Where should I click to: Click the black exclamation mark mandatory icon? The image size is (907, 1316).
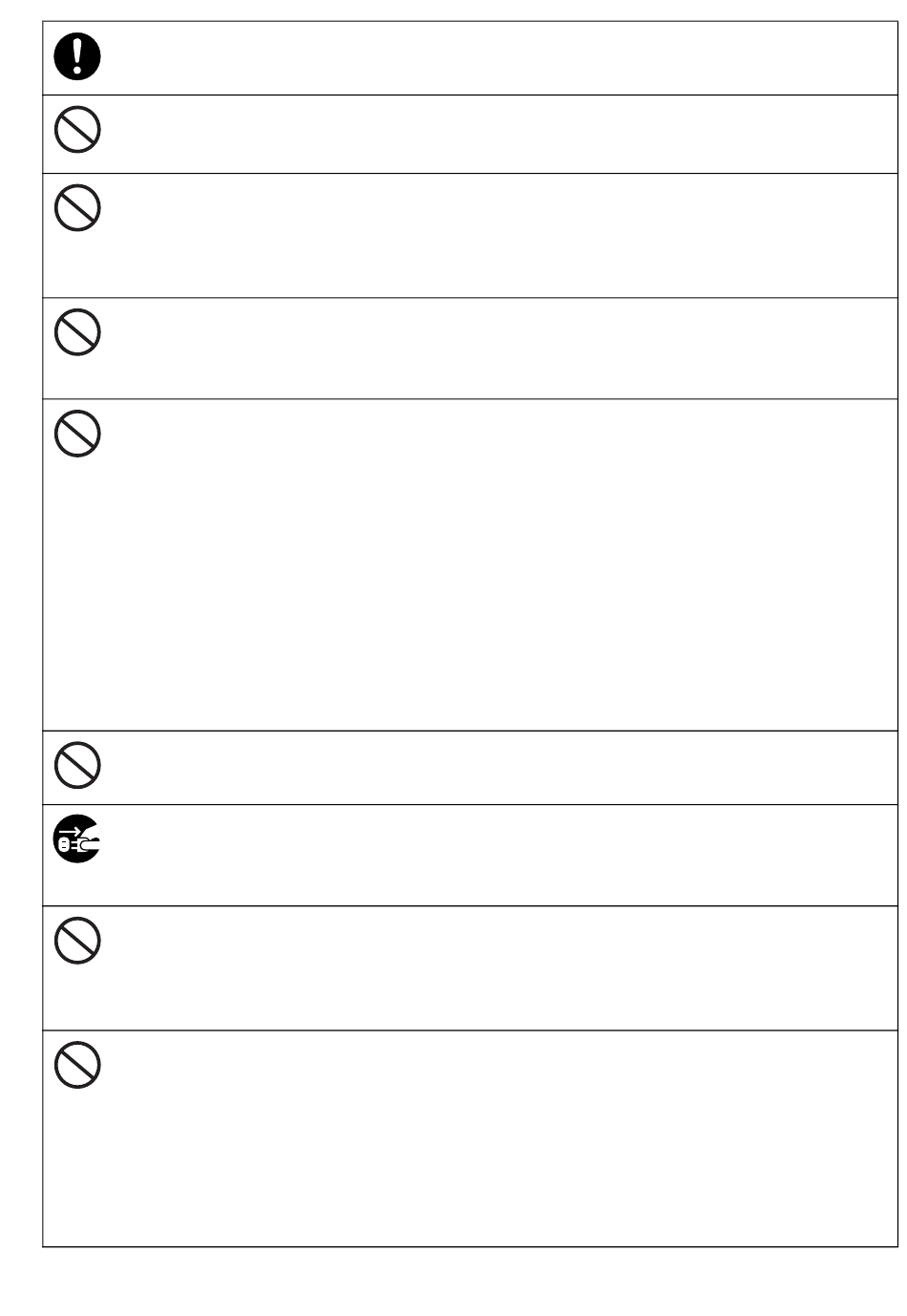pos(77,58)
